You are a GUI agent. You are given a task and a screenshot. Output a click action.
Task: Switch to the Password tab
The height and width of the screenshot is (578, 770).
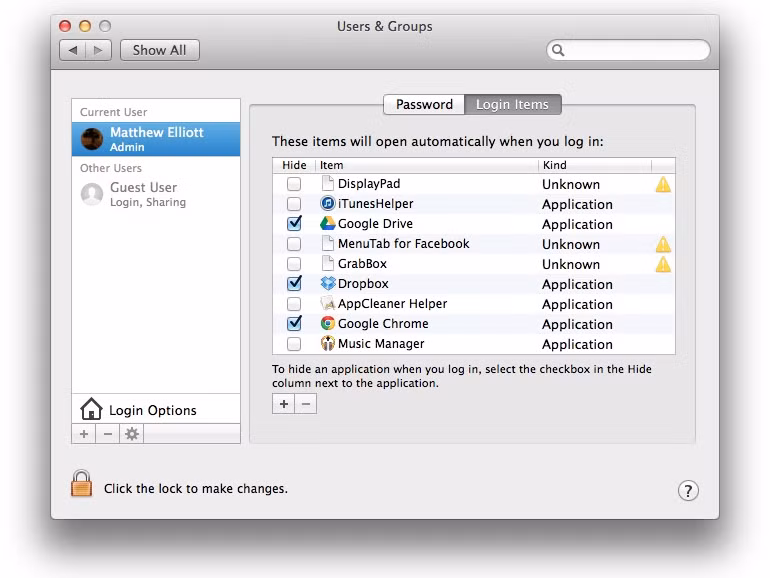tap(424, 105)
